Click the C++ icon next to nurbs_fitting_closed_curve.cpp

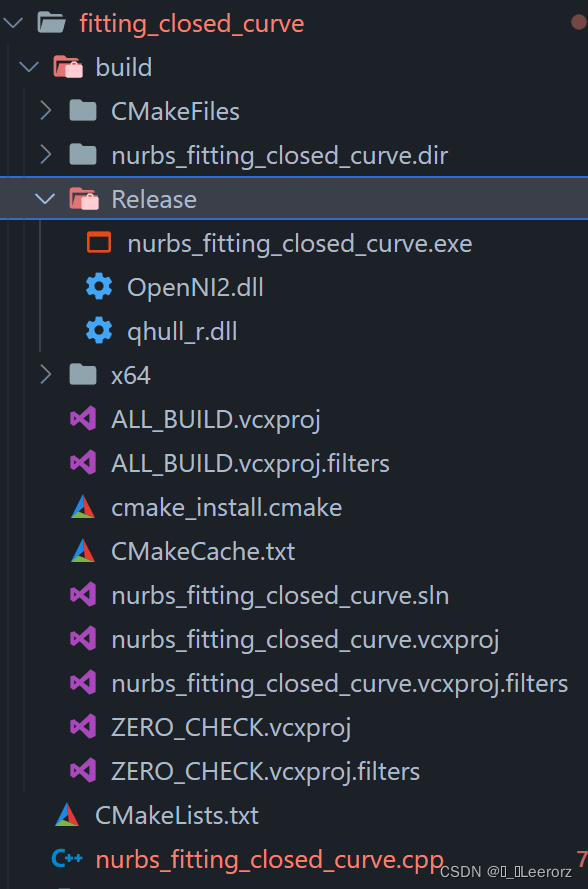point(65,859)
